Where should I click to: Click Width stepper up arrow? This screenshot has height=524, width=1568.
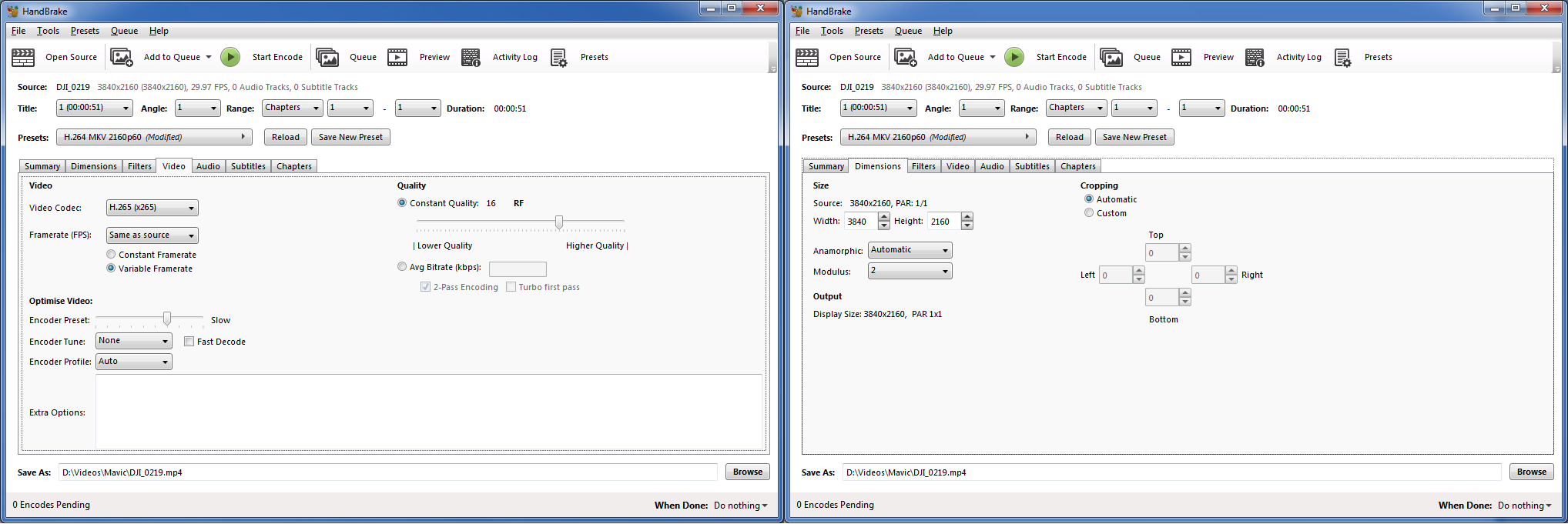(884, 217)
